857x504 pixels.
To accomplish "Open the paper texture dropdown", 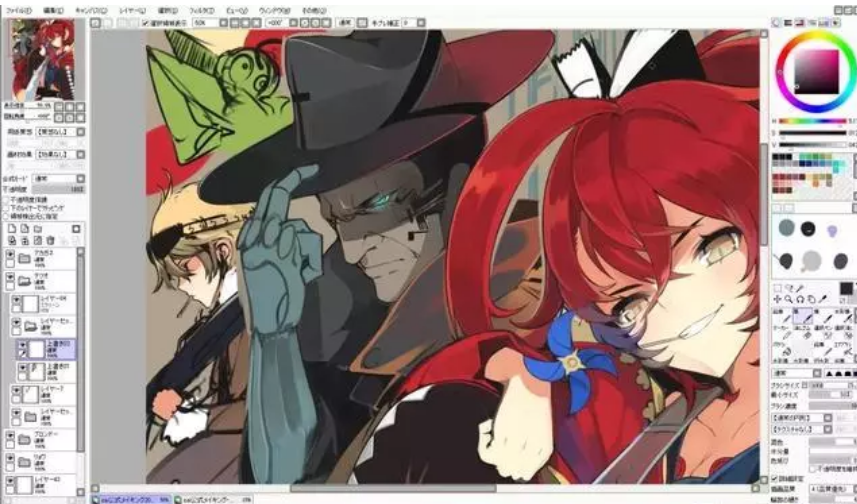I will point(61,132).
